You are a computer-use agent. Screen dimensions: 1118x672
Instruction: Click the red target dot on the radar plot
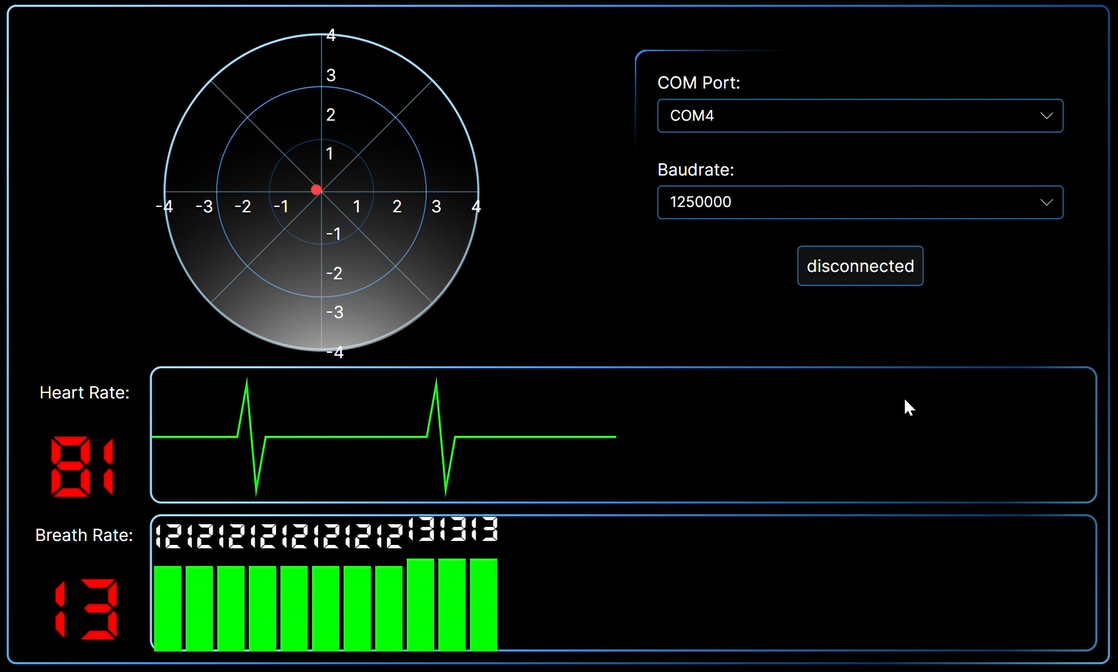318,189
